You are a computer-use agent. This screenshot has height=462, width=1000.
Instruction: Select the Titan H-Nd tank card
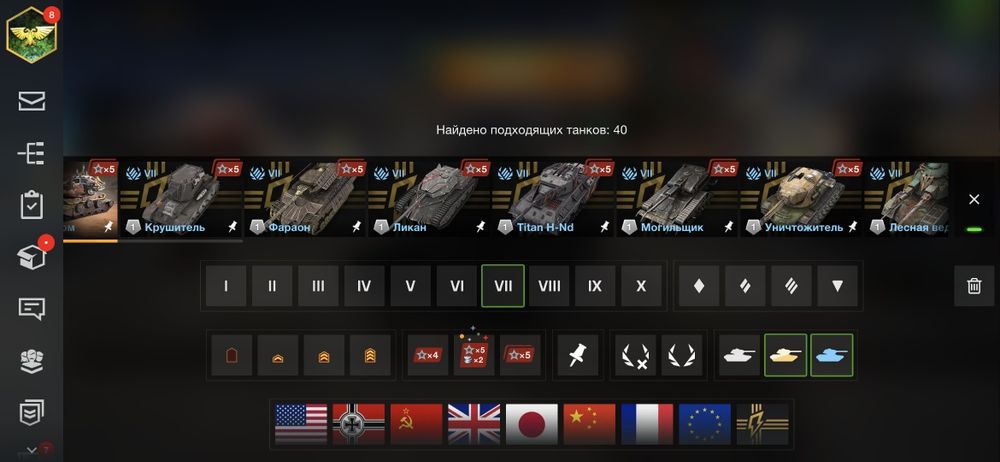tap(554, 198)
